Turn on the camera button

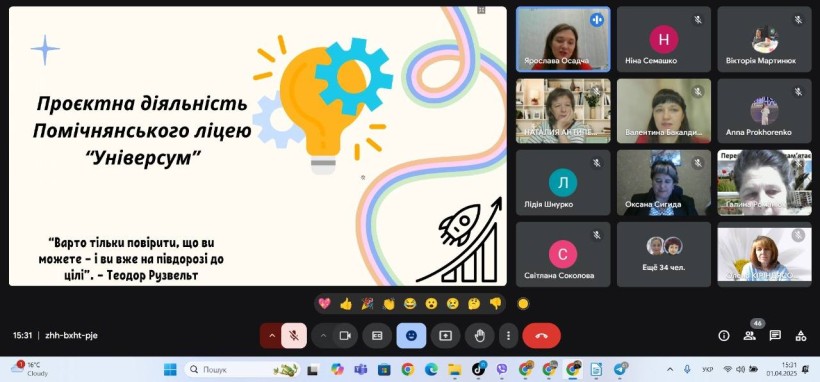point(345,336)
